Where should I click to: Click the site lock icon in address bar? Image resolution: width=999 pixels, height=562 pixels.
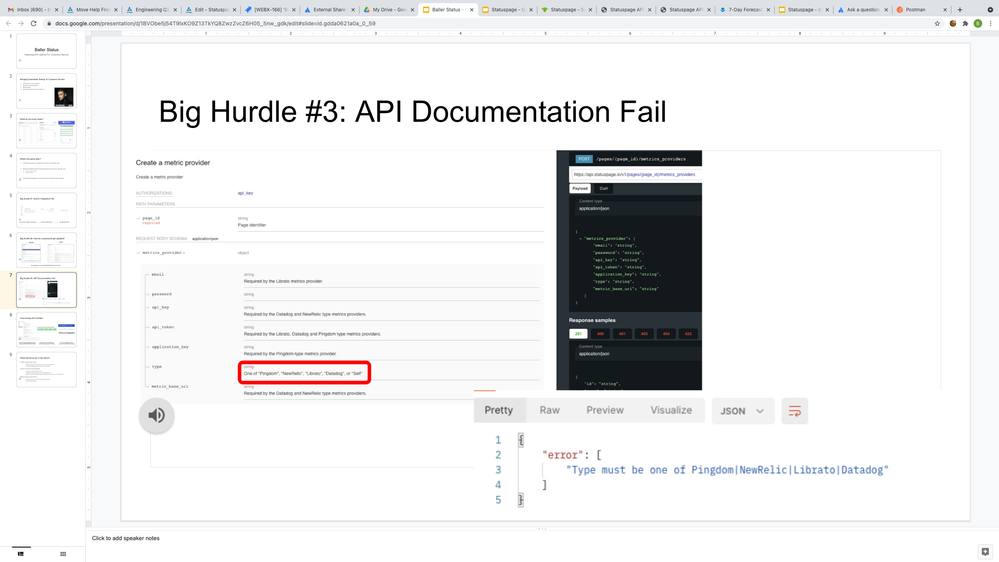[48, 24]
